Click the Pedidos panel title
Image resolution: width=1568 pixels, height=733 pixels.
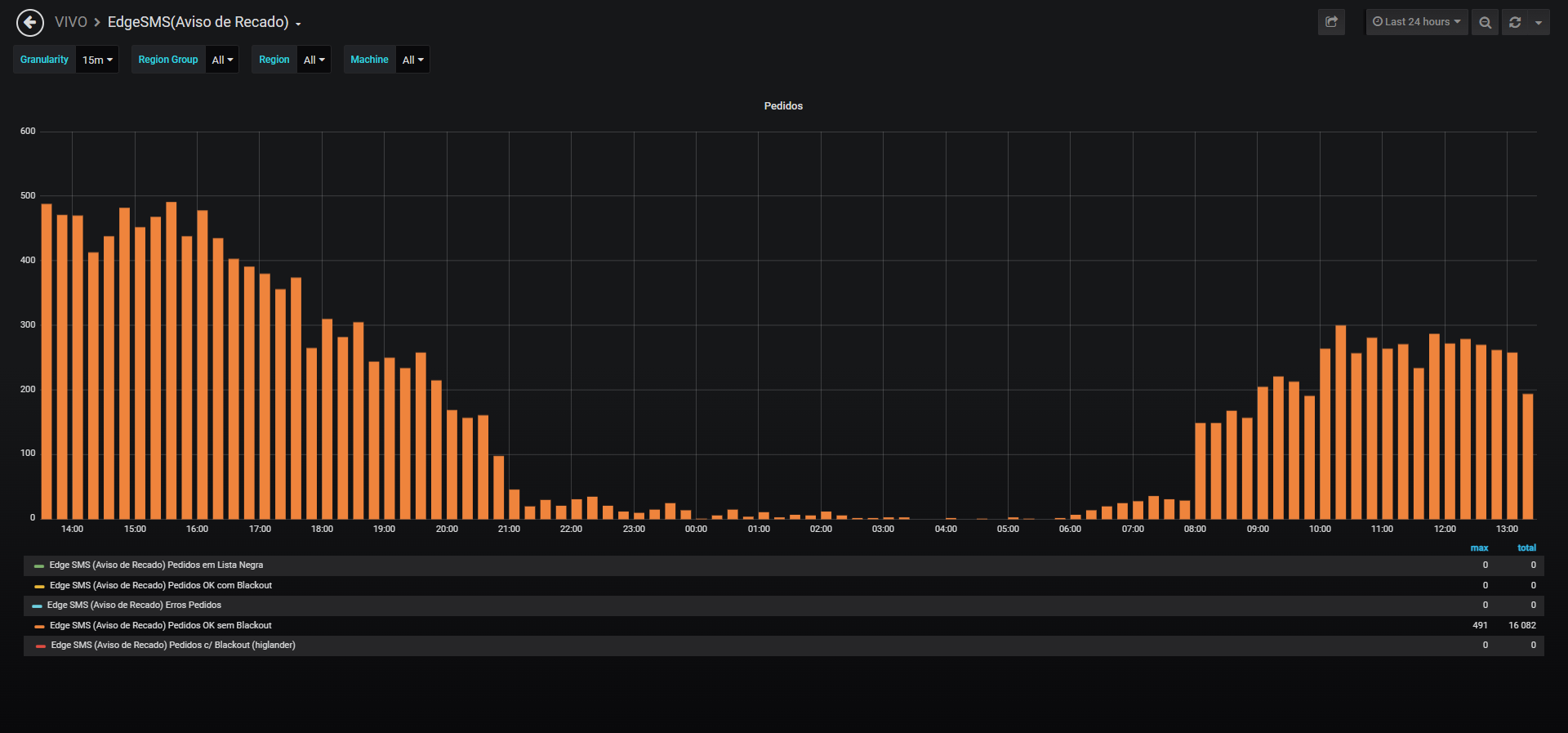point(783,106)
